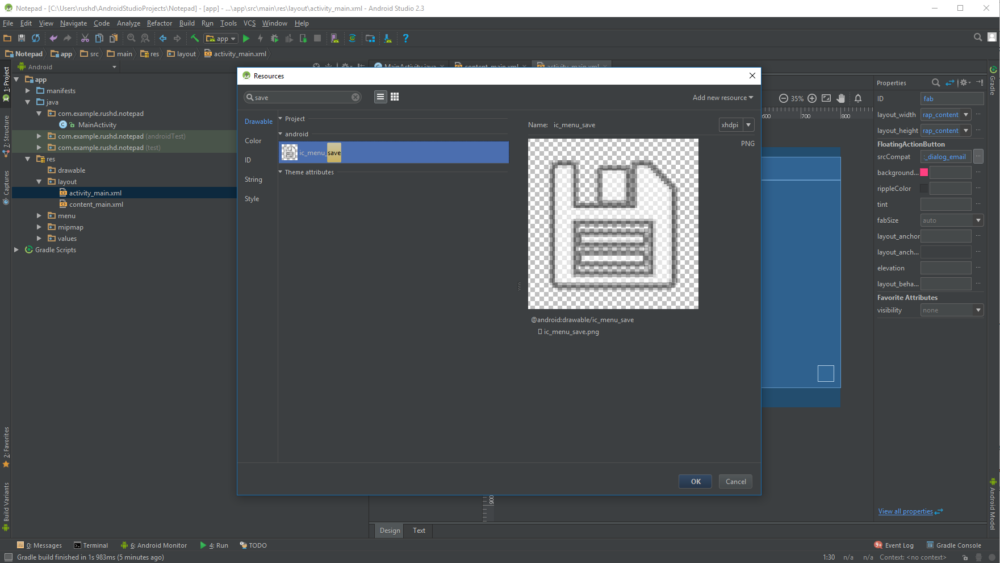1000x563 pixels.
Task: Toggle expert properties view arrows icon
Action: point(951,83)
